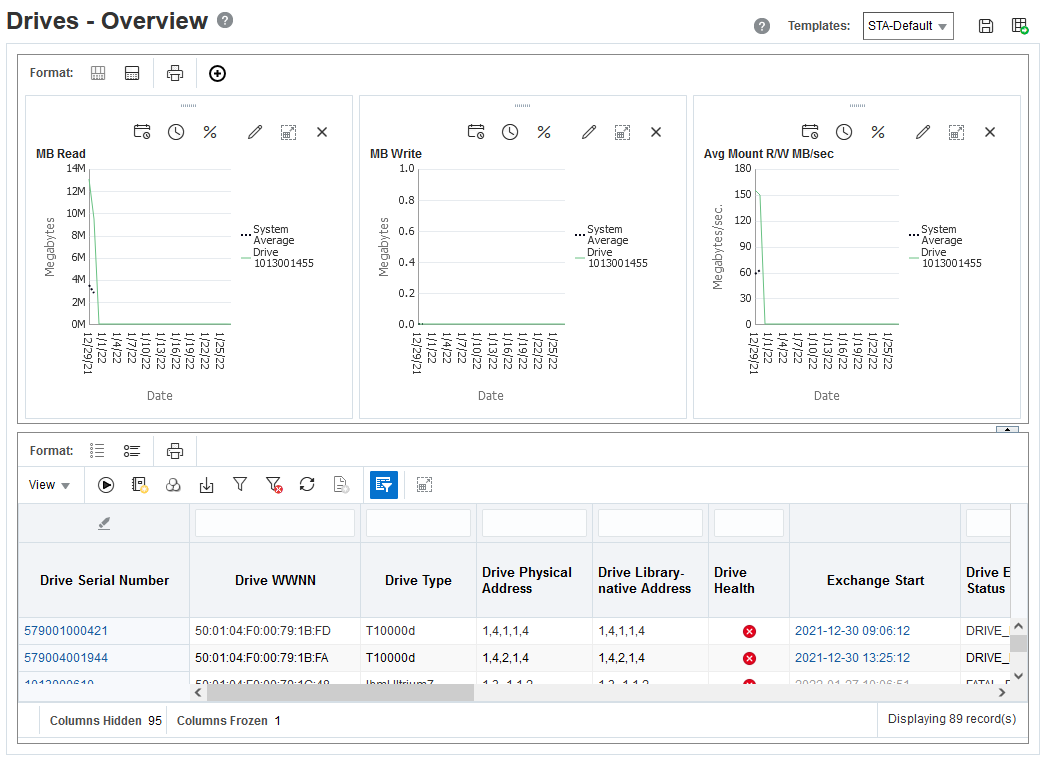Detach the MB Write graph
1043x759 pixels.
623,132
